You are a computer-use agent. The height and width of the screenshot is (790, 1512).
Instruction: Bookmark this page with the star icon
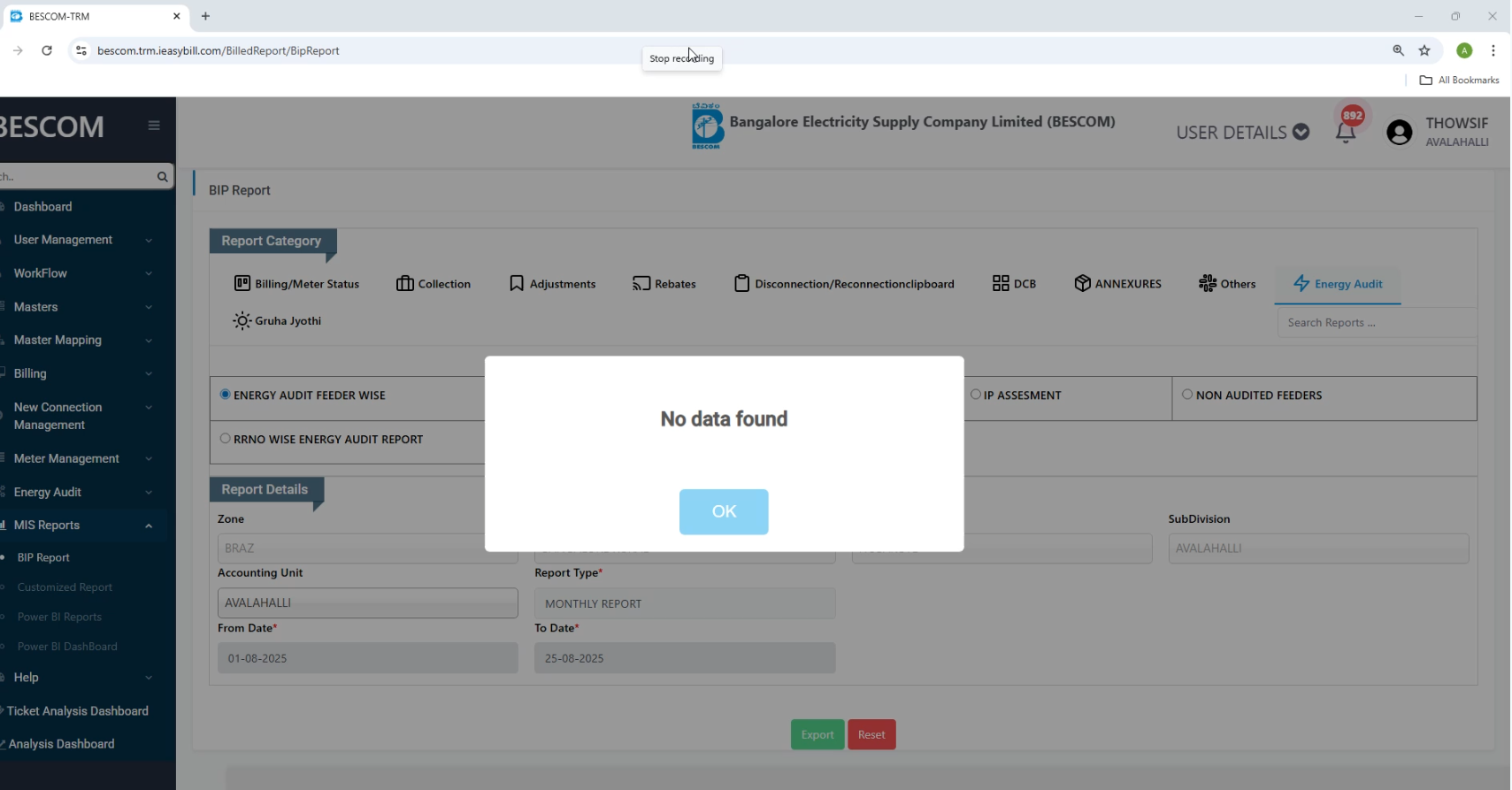tap(1424, 50)
